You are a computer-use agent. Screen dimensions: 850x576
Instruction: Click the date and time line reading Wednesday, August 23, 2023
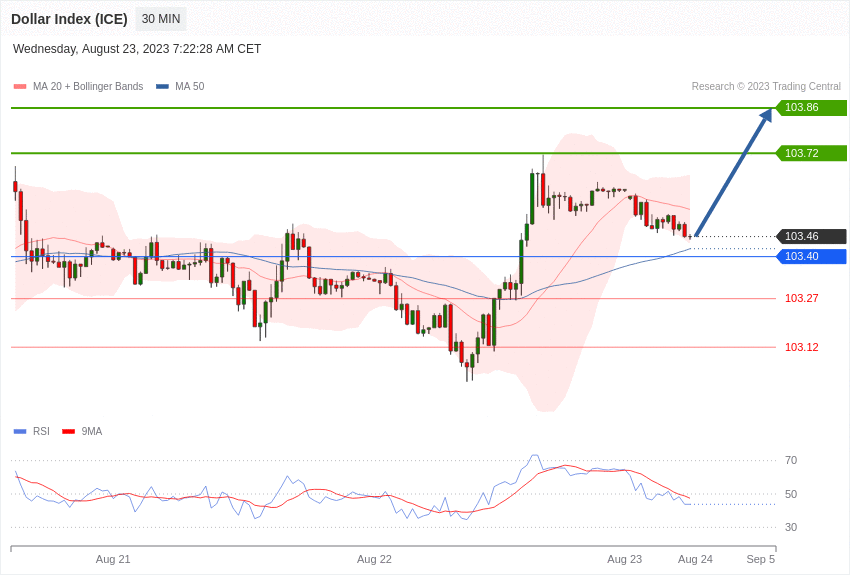[x=137, y=49]
